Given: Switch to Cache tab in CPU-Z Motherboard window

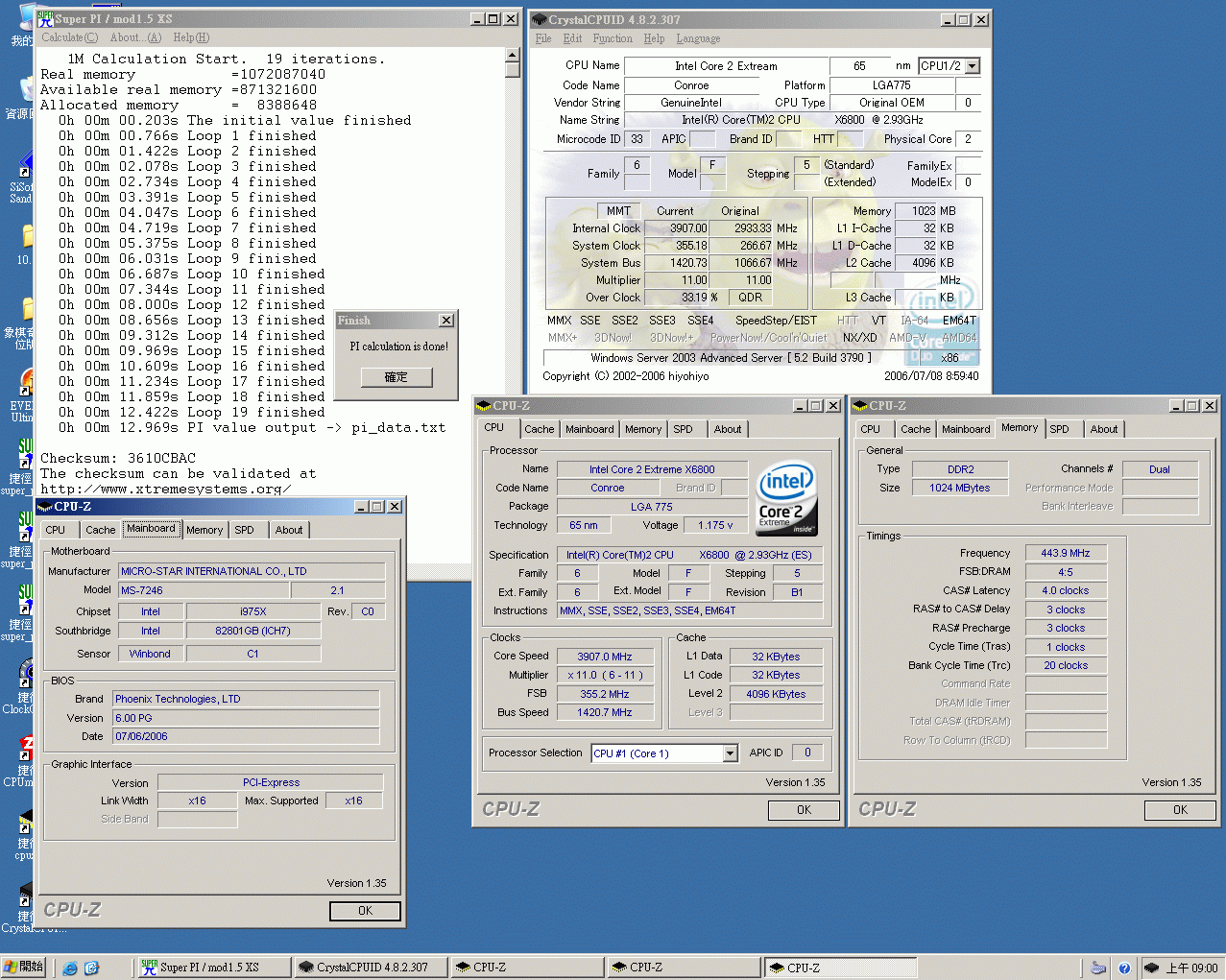Looking at the screenshot, I should 100,530.
